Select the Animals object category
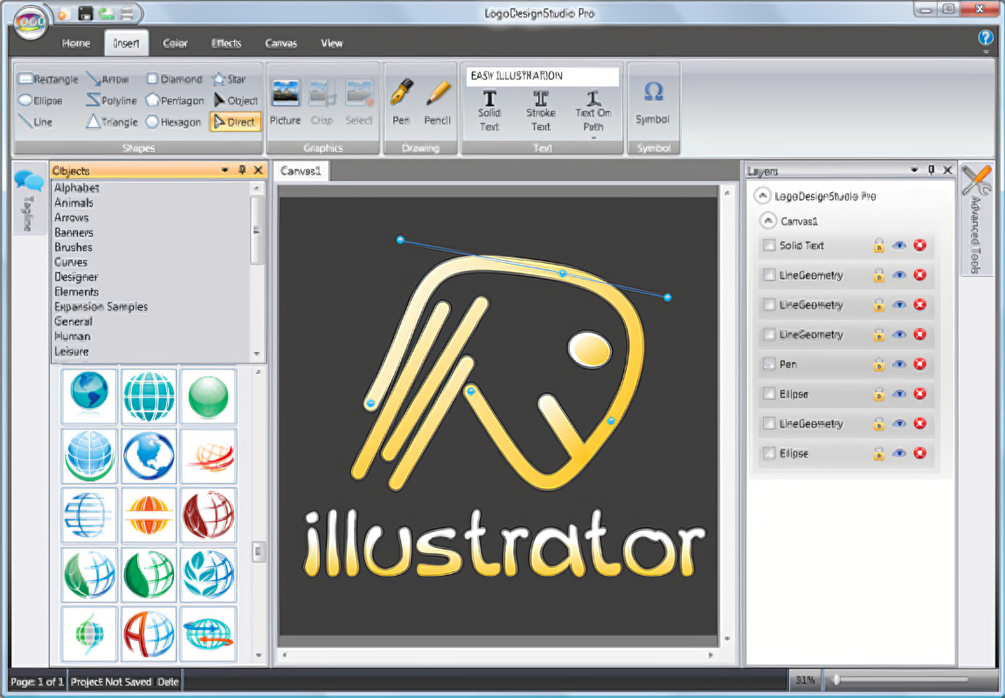The height and width of the screenshot is (698, 1005). pyautogui.click(x=74, y=203)
